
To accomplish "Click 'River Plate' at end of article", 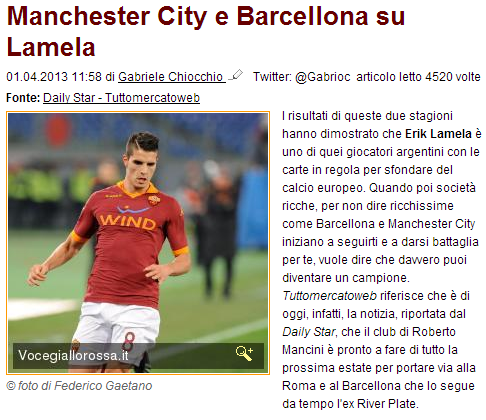I will [386, 404].
